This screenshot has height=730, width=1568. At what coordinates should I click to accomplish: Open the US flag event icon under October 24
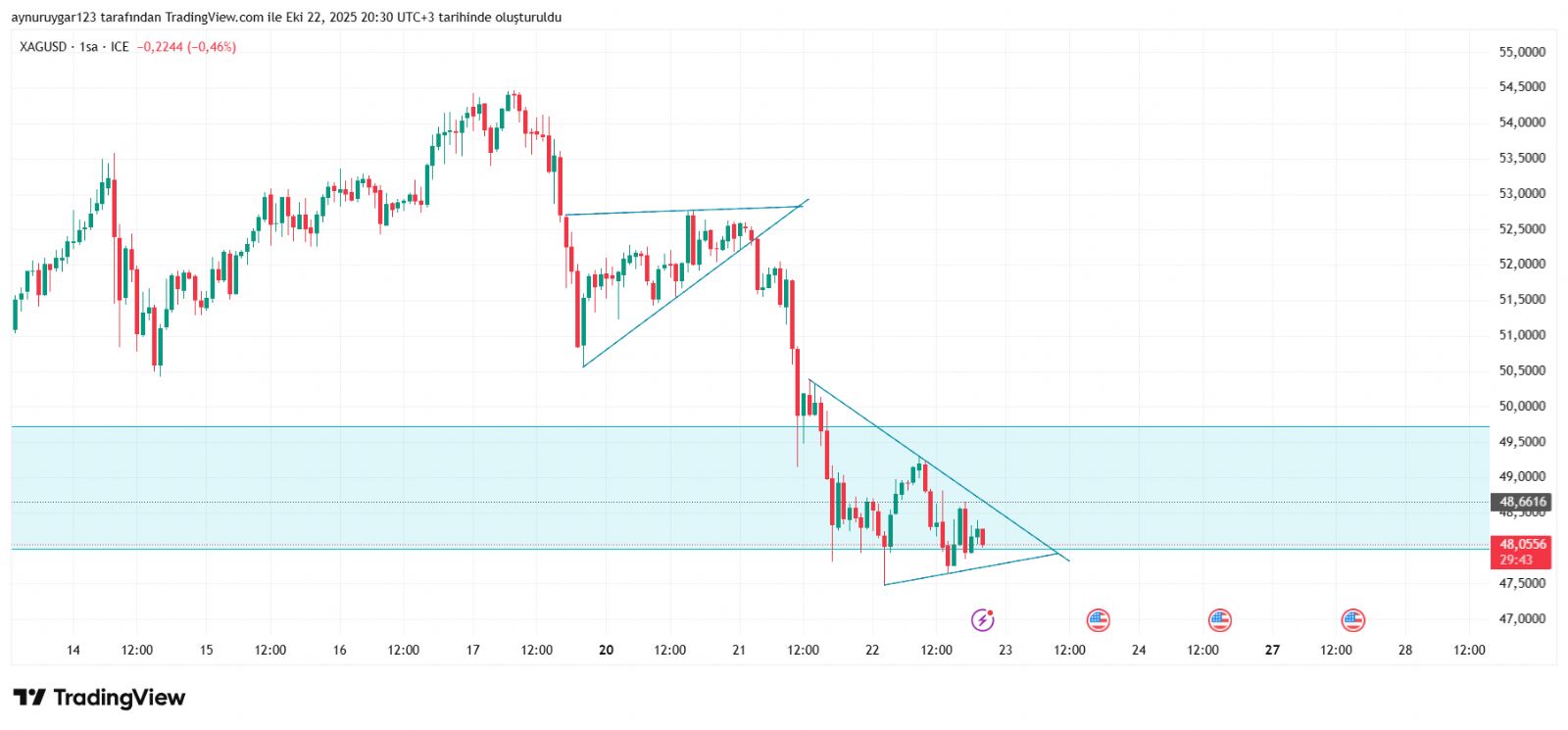pos(1219,619)
